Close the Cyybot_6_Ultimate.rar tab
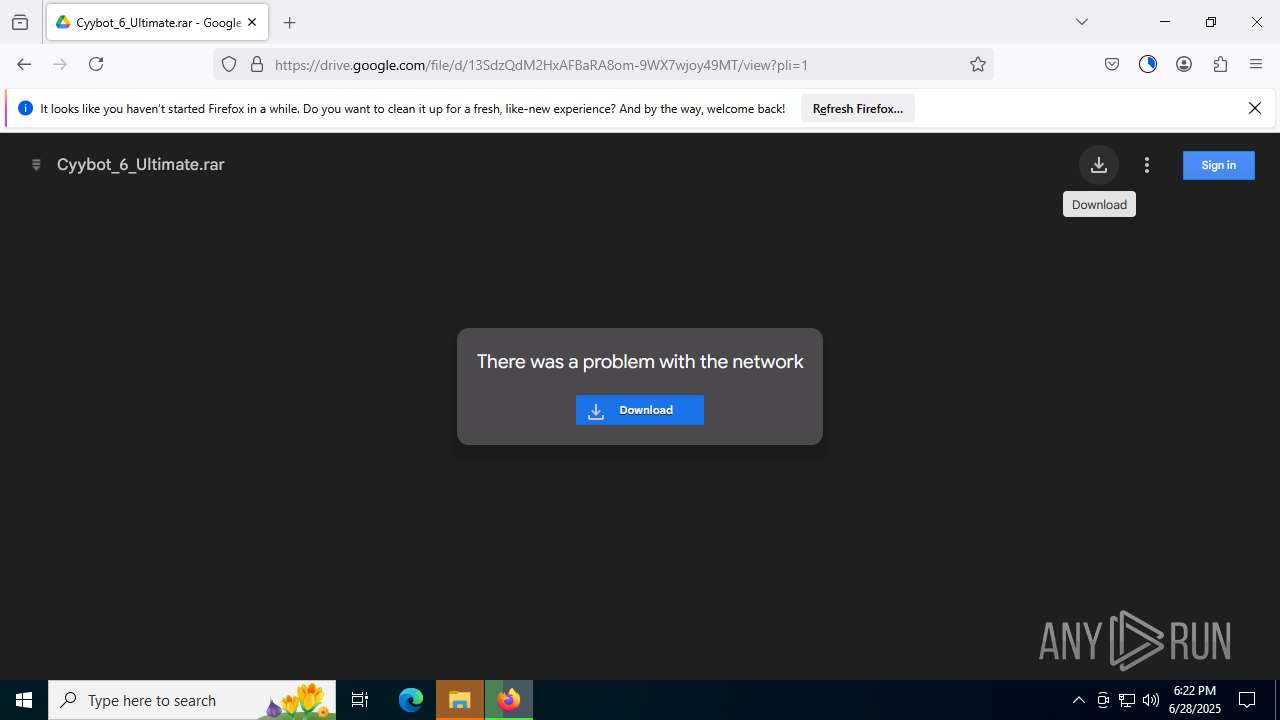Screen dimensions: 1280x720 tap(252, 22)
